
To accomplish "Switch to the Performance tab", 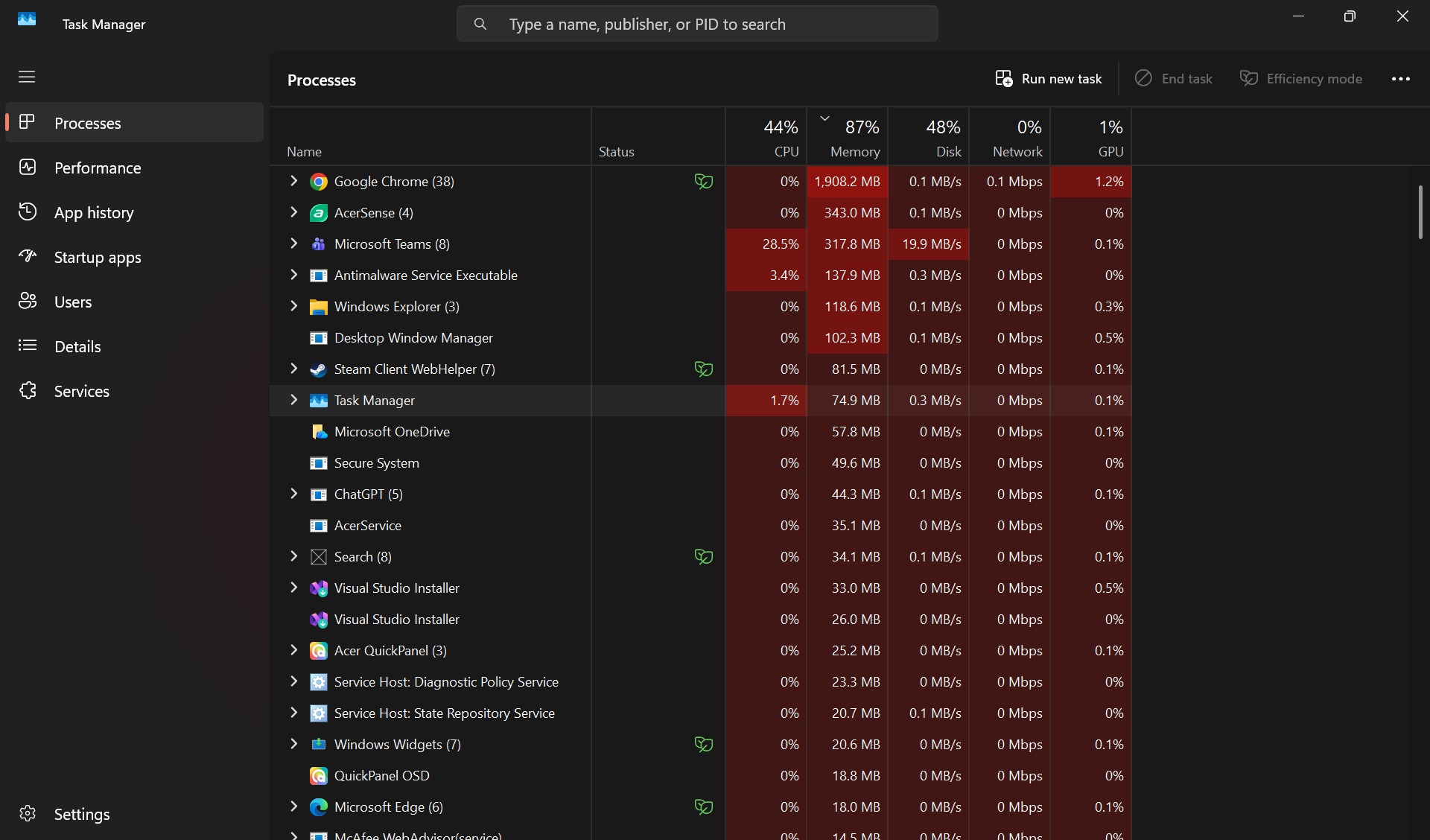I will (98, 168).
